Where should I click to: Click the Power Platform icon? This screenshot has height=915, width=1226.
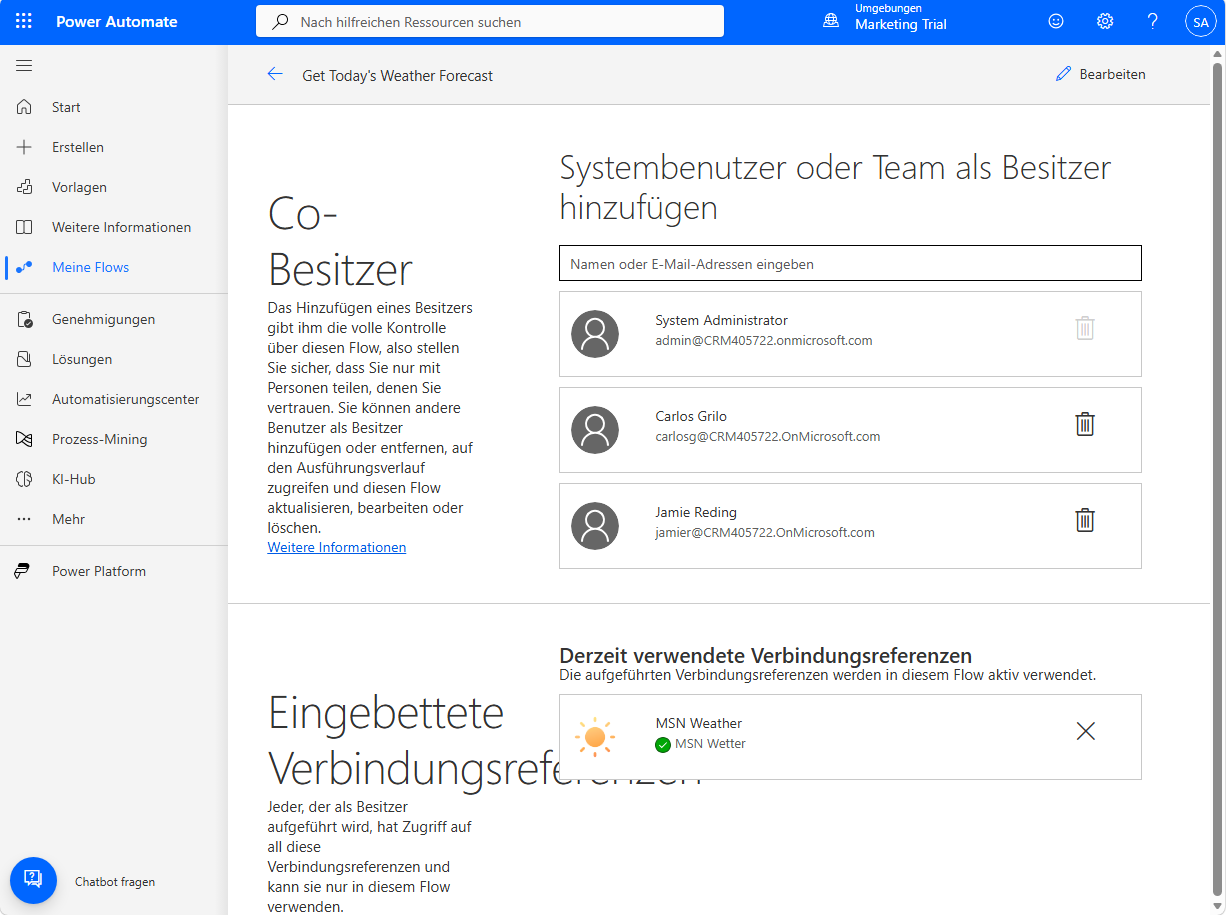coord(24,571)
